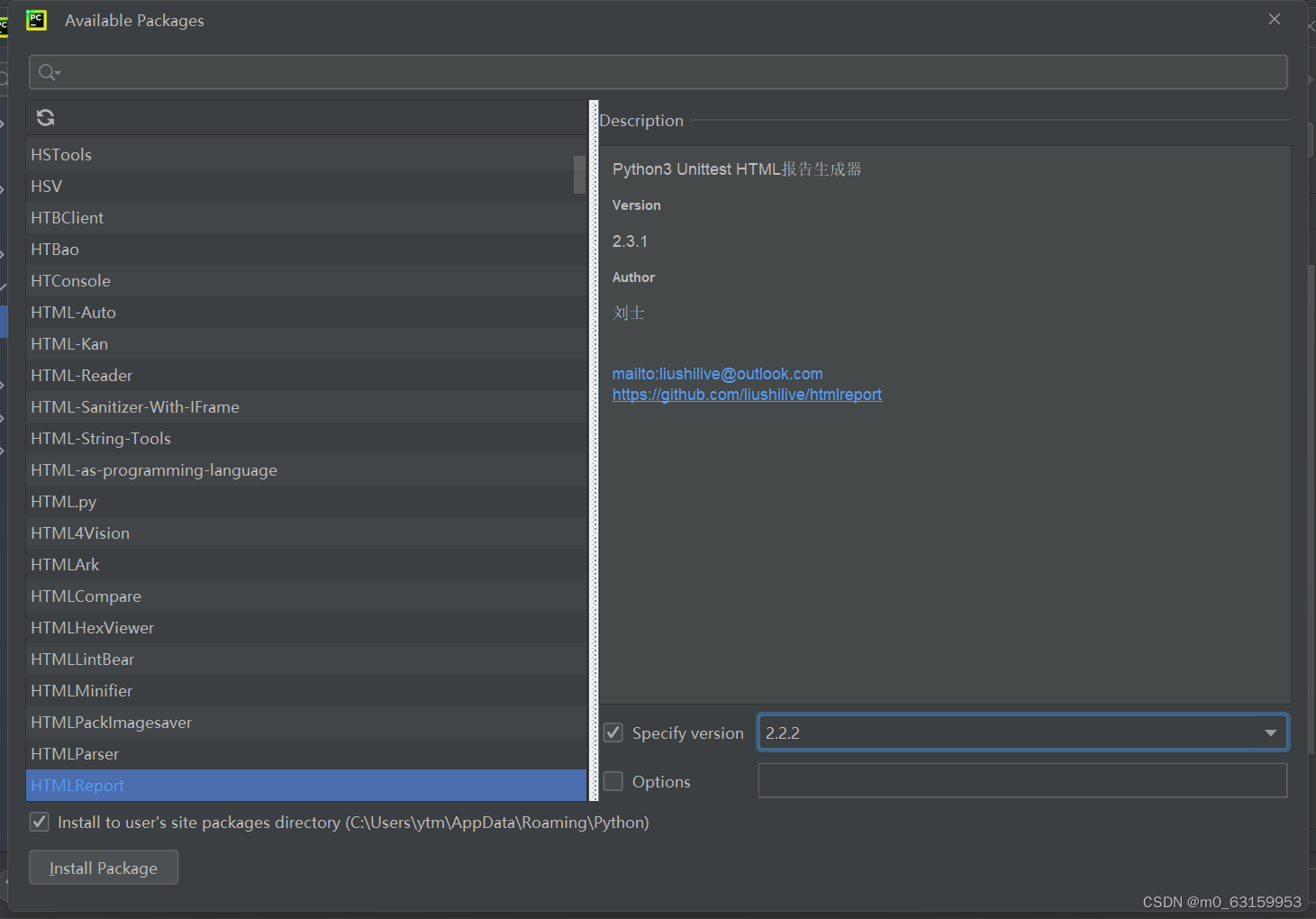
Task: Open the github.com/liushilive/htmlreport link
Action: pyautogui.click(x=747, y=395)
